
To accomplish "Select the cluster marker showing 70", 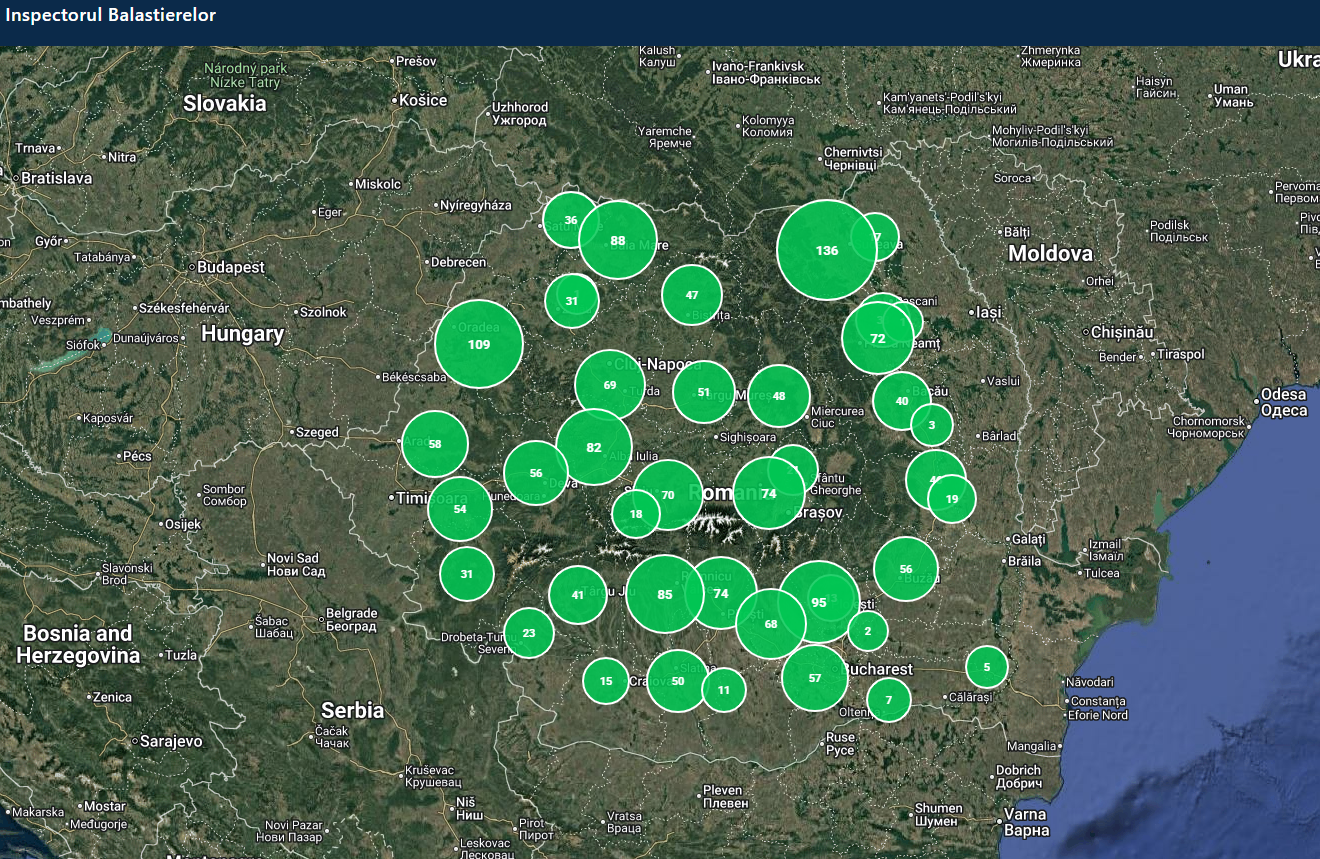I will point(668,495).
